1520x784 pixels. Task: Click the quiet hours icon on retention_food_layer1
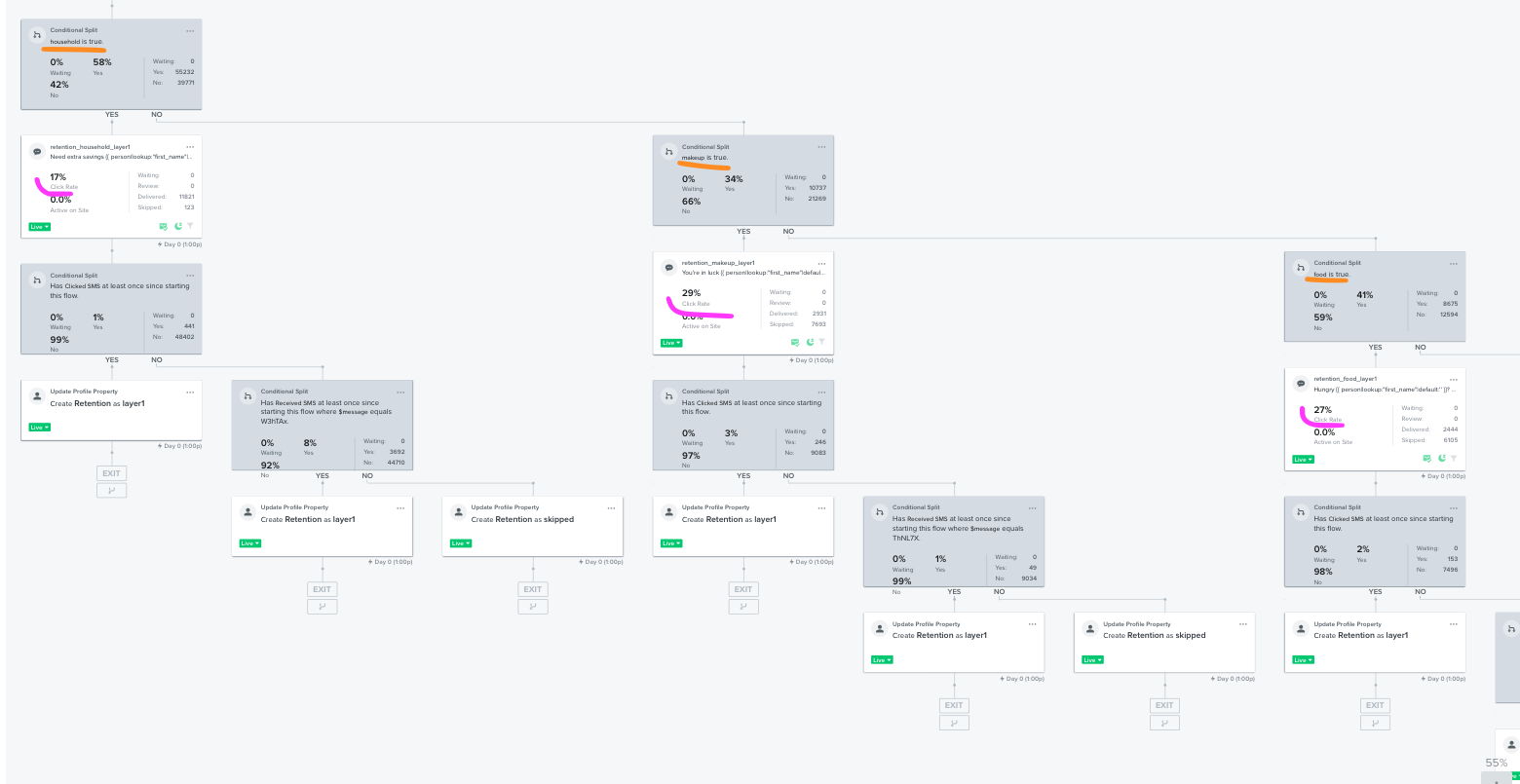(x=1441, y=458)
